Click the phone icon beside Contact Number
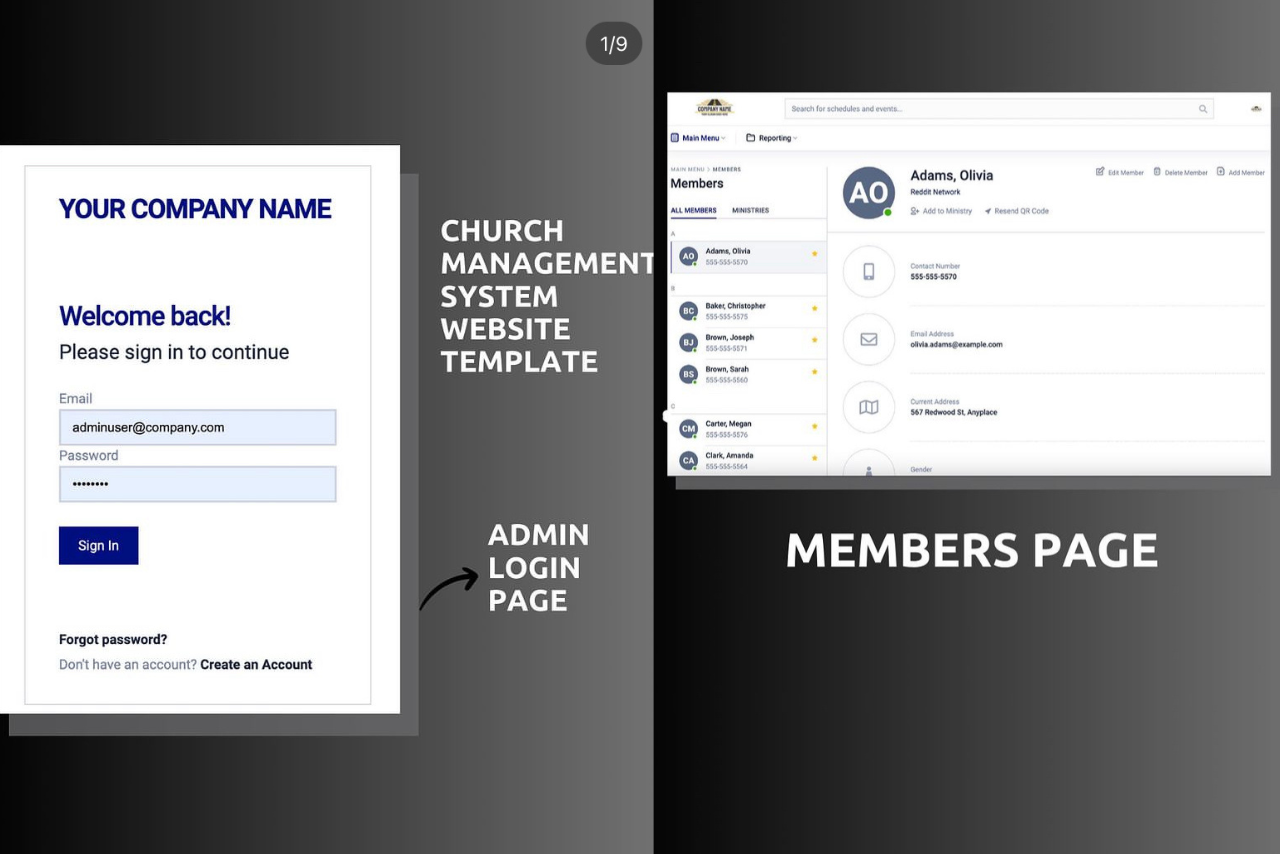Image resolution: width=1280 pixels, height=854 pixels. 868,271
